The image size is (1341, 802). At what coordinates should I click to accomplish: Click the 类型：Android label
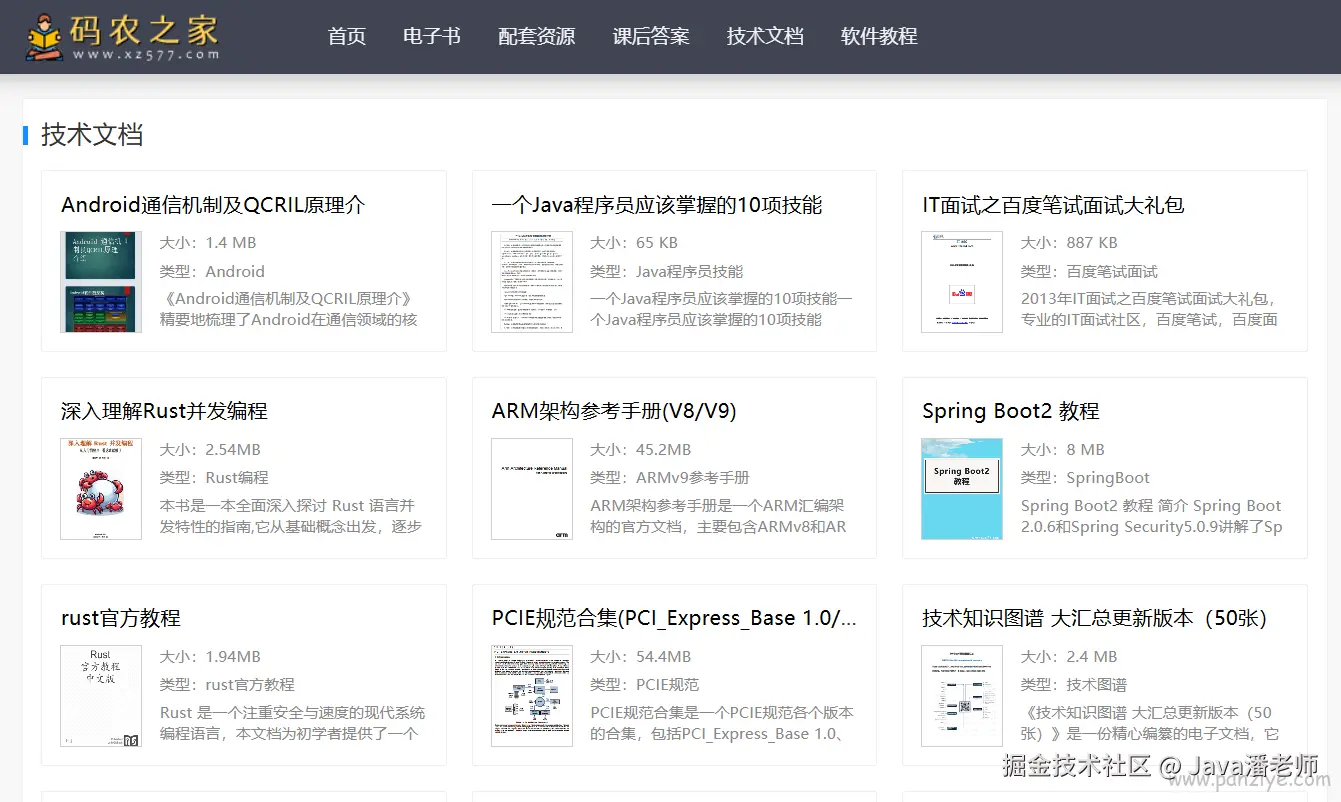click(212, 271)
